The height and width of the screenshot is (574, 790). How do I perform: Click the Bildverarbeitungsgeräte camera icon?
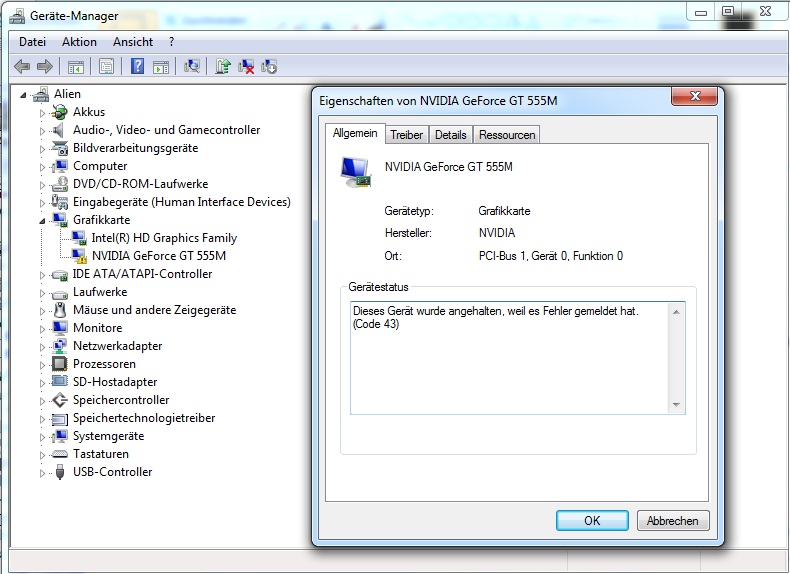(59, 148)
